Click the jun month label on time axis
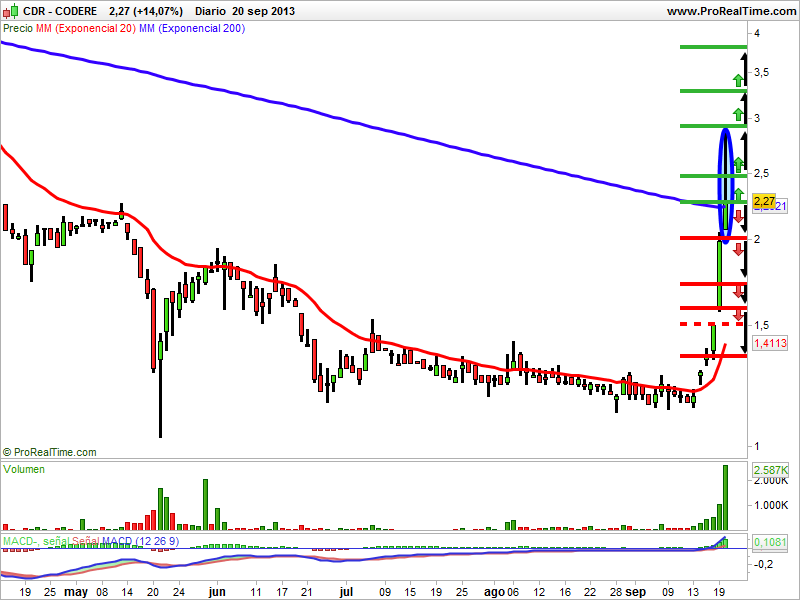 point(217,592)
